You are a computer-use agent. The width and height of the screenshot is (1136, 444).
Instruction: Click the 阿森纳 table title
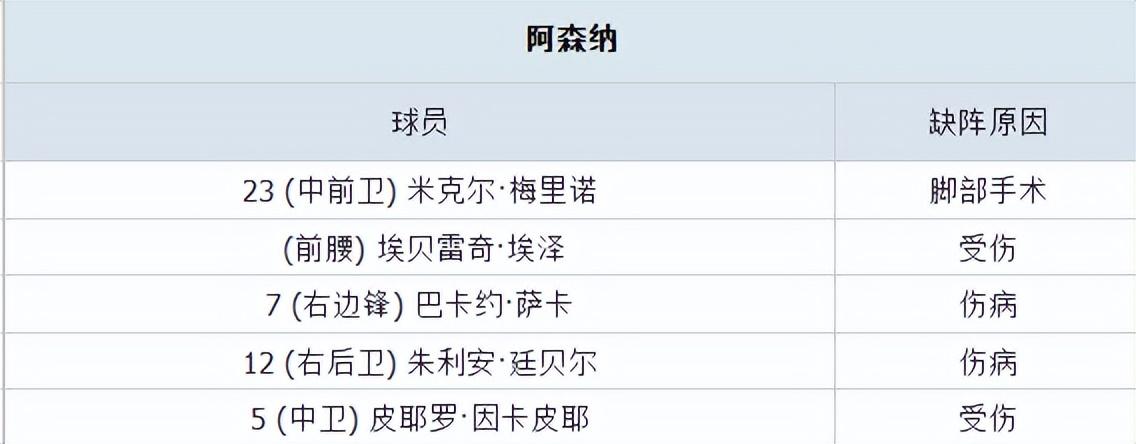coord(571,40)
